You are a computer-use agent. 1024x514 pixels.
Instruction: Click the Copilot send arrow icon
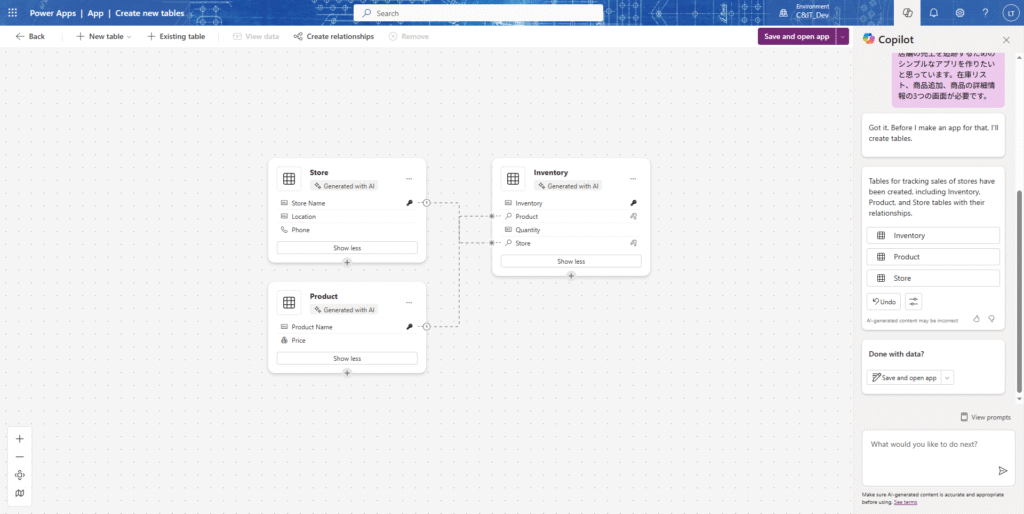pyautogui.click(x=1002, y=470)
